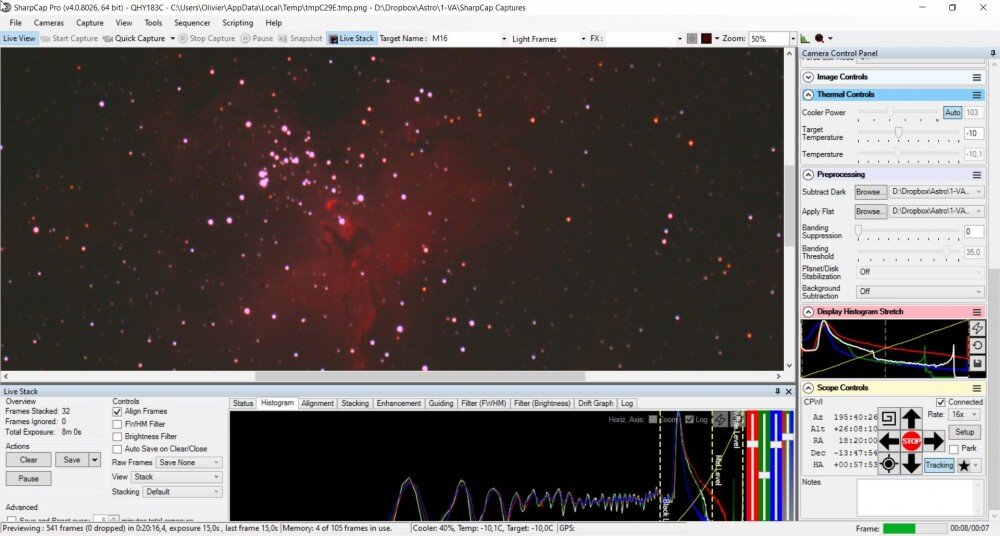Screen dimensions: 1000x536
Task: Switch to the Drift Graph tab
Action: [595, 403]
